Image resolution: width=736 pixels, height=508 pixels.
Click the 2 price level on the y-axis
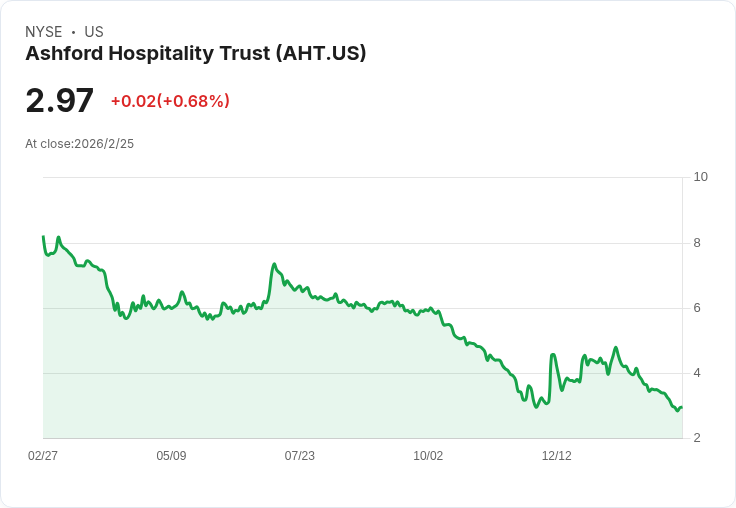coord(697,438)
